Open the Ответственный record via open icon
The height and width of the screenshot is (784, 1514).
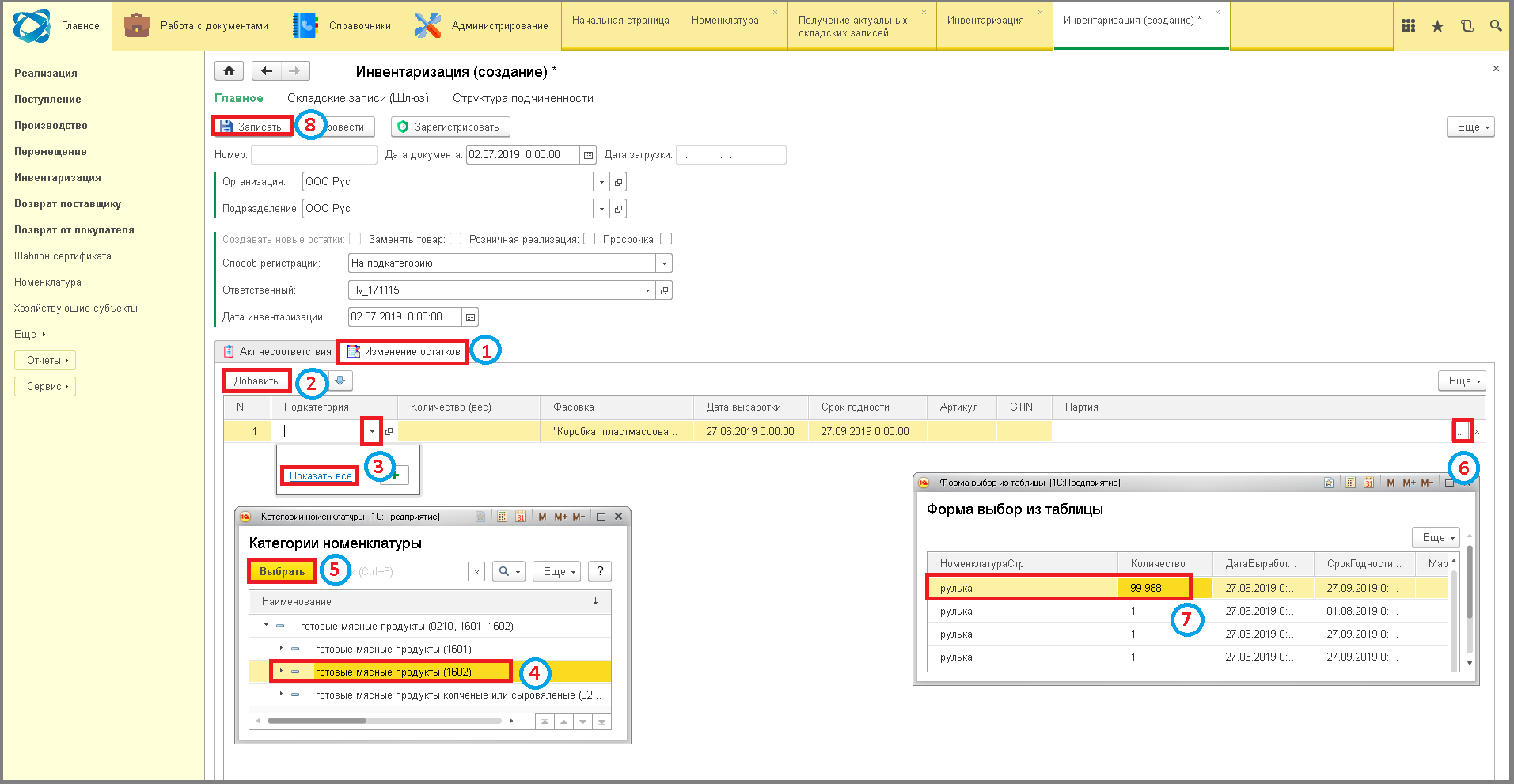664,290
